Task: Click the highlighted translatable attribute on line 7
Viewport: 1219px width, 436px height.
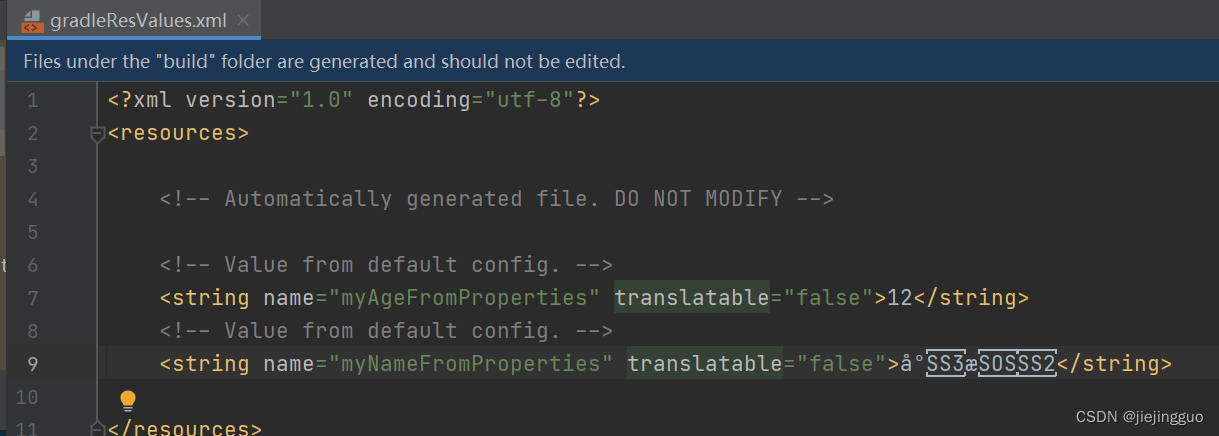Action: [x=692, y=298]
